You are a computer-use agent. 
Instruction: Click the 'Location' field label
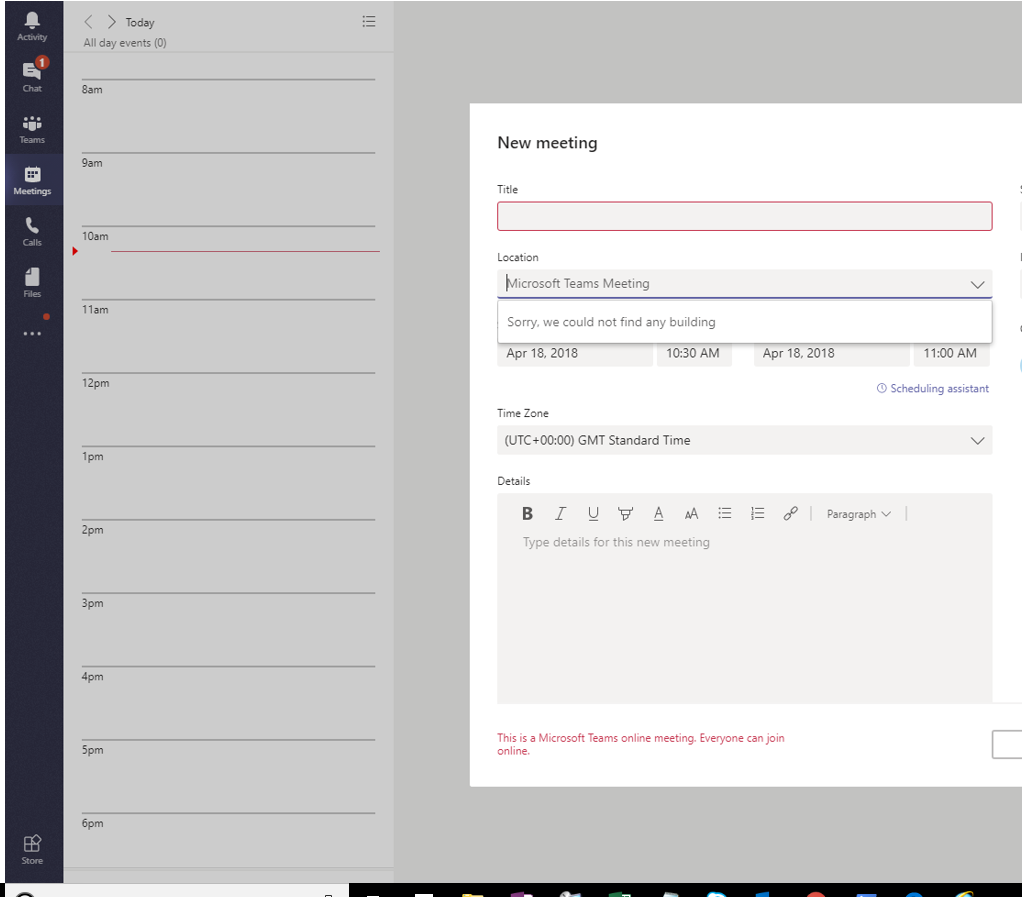click(518, 257)
